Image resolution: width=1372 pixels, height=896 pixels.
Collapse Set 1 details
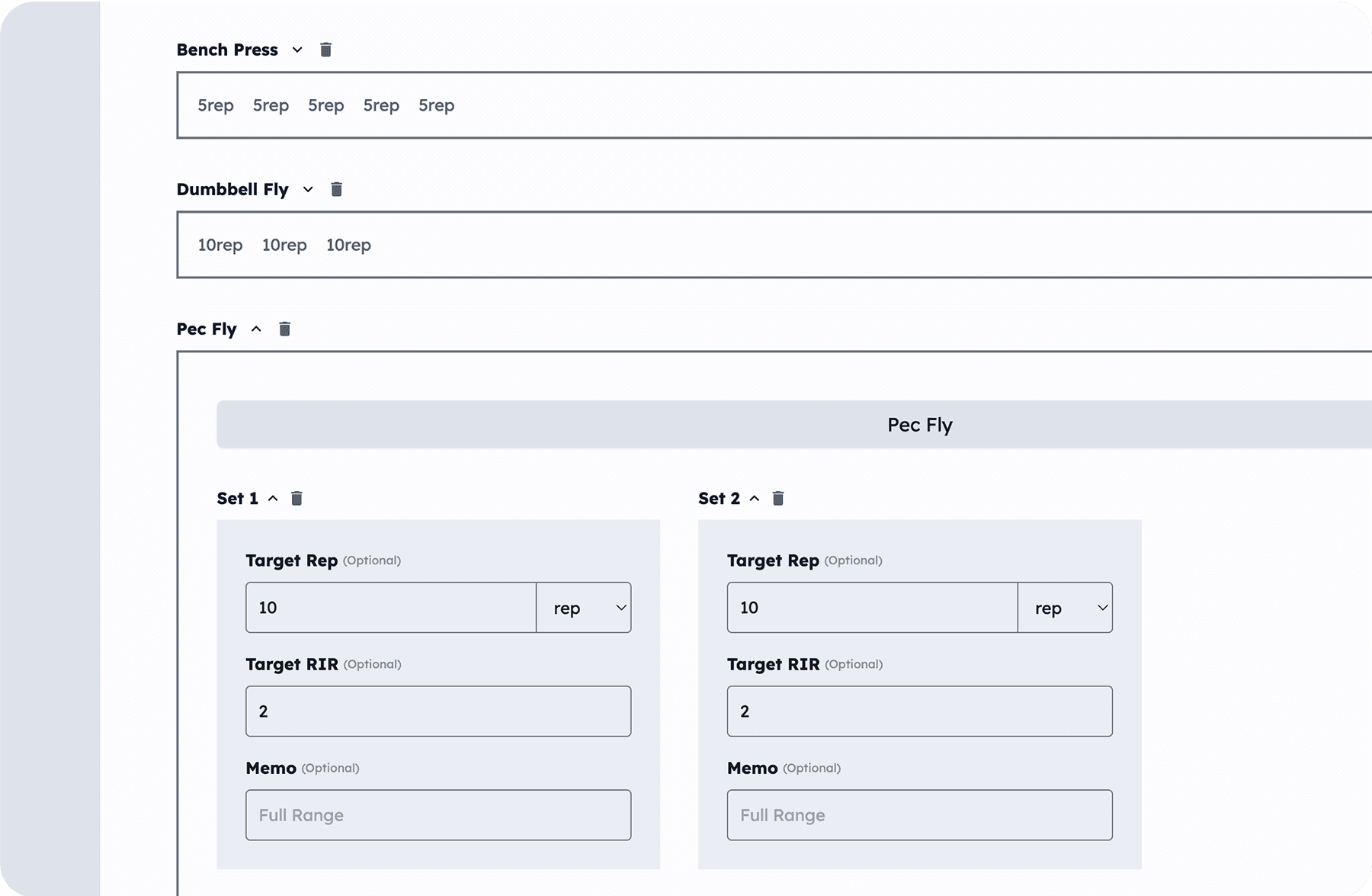(273, 498)
